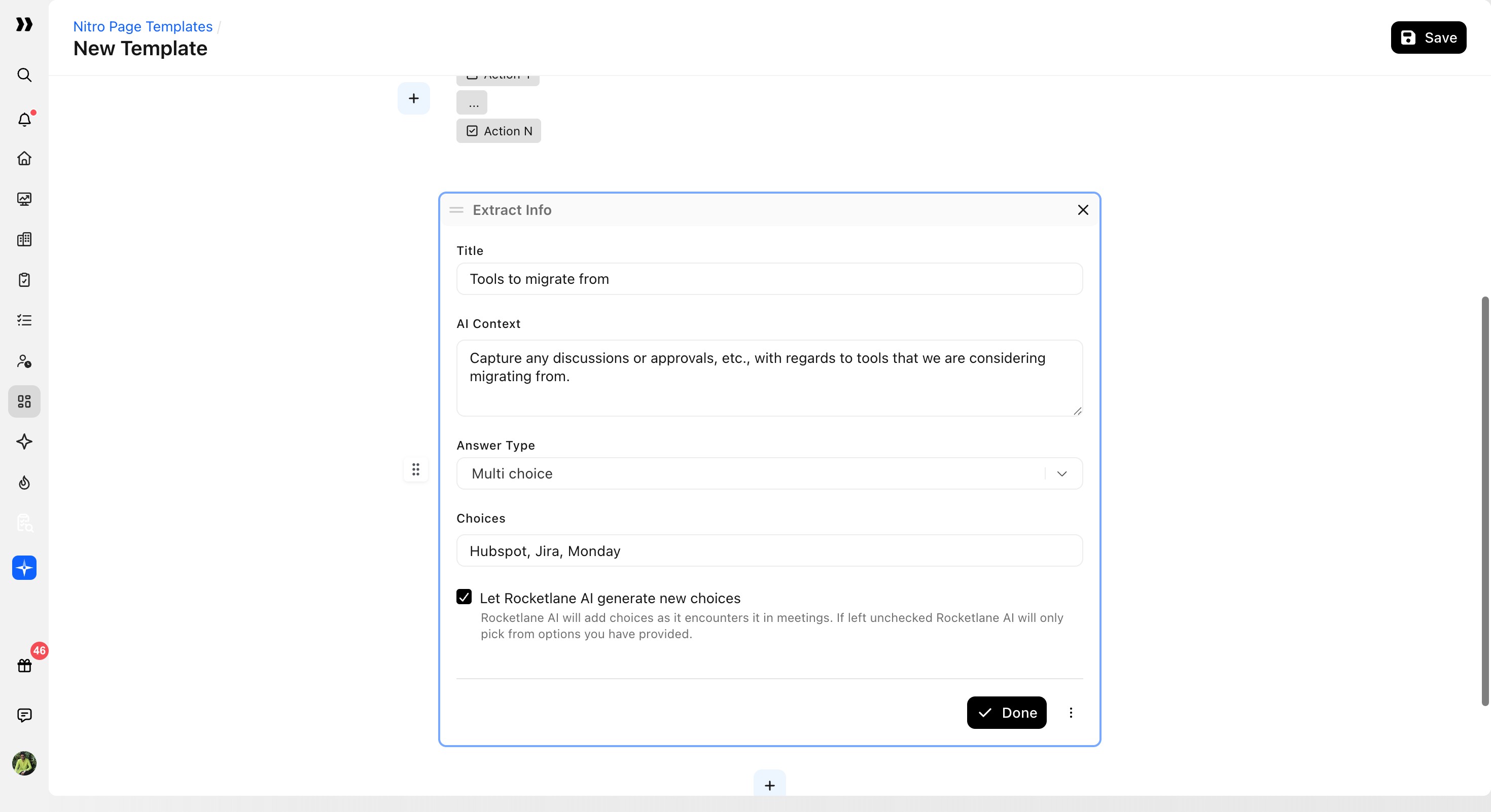Open the chat message icon
This screenshot has height=812, width=1491.
coord(24,715)
